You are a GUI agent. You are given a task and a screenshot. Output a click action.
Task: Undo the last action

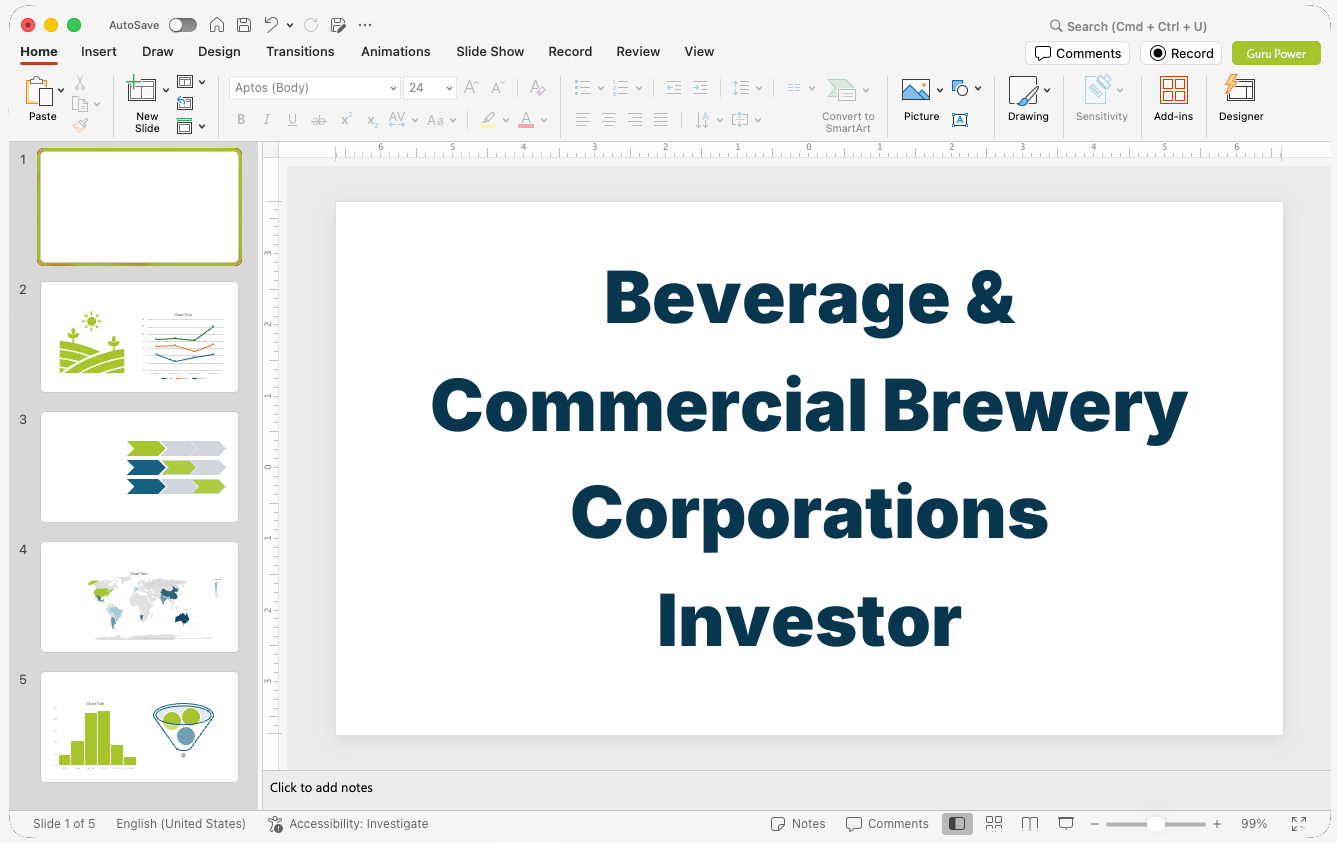point(272,25)
